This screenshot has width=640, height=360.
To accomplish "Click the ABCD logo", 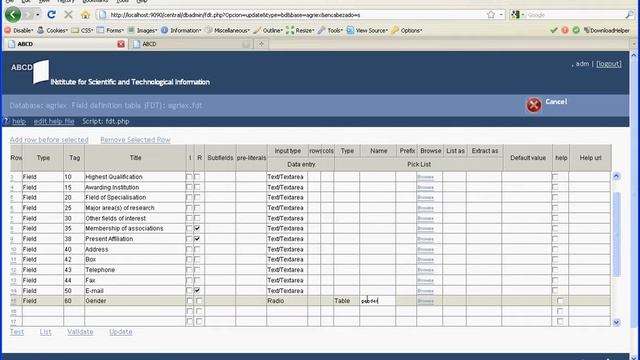I will (30, 71).
